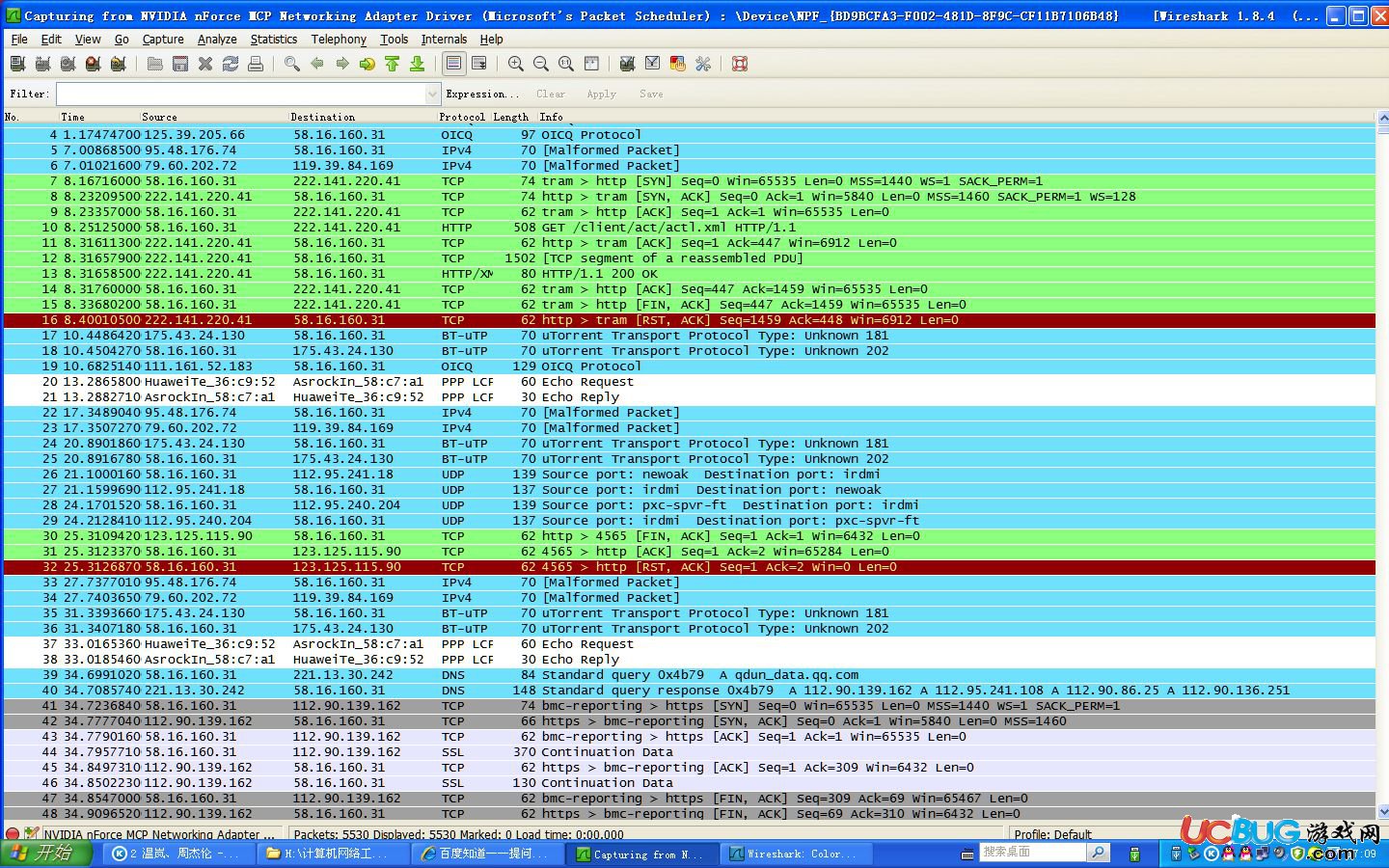Find a packet magnifier icon

[x=291, y=64]
